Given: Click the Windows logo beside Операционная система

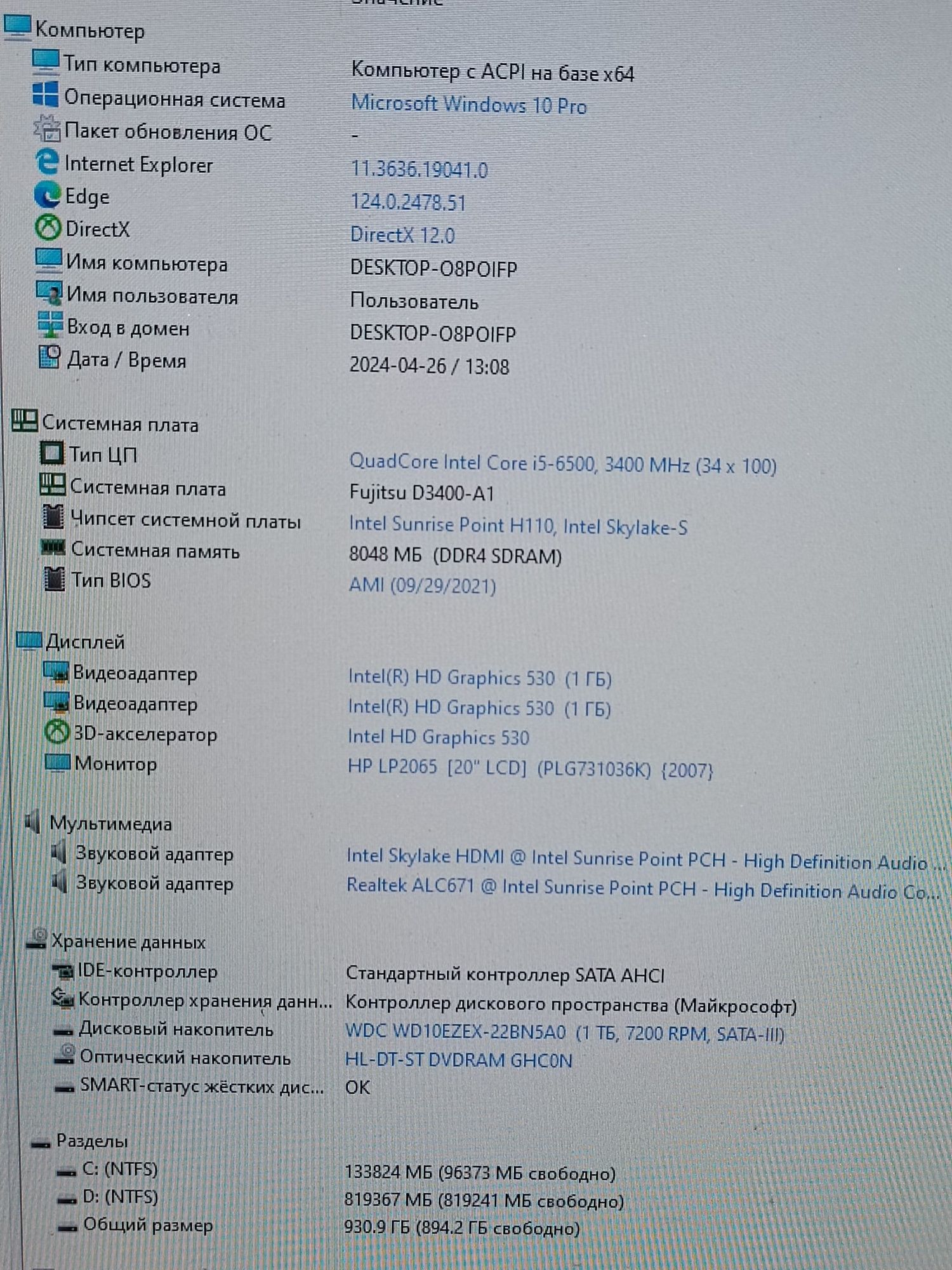Looking at the screenshot, I should tap(46, 94).
